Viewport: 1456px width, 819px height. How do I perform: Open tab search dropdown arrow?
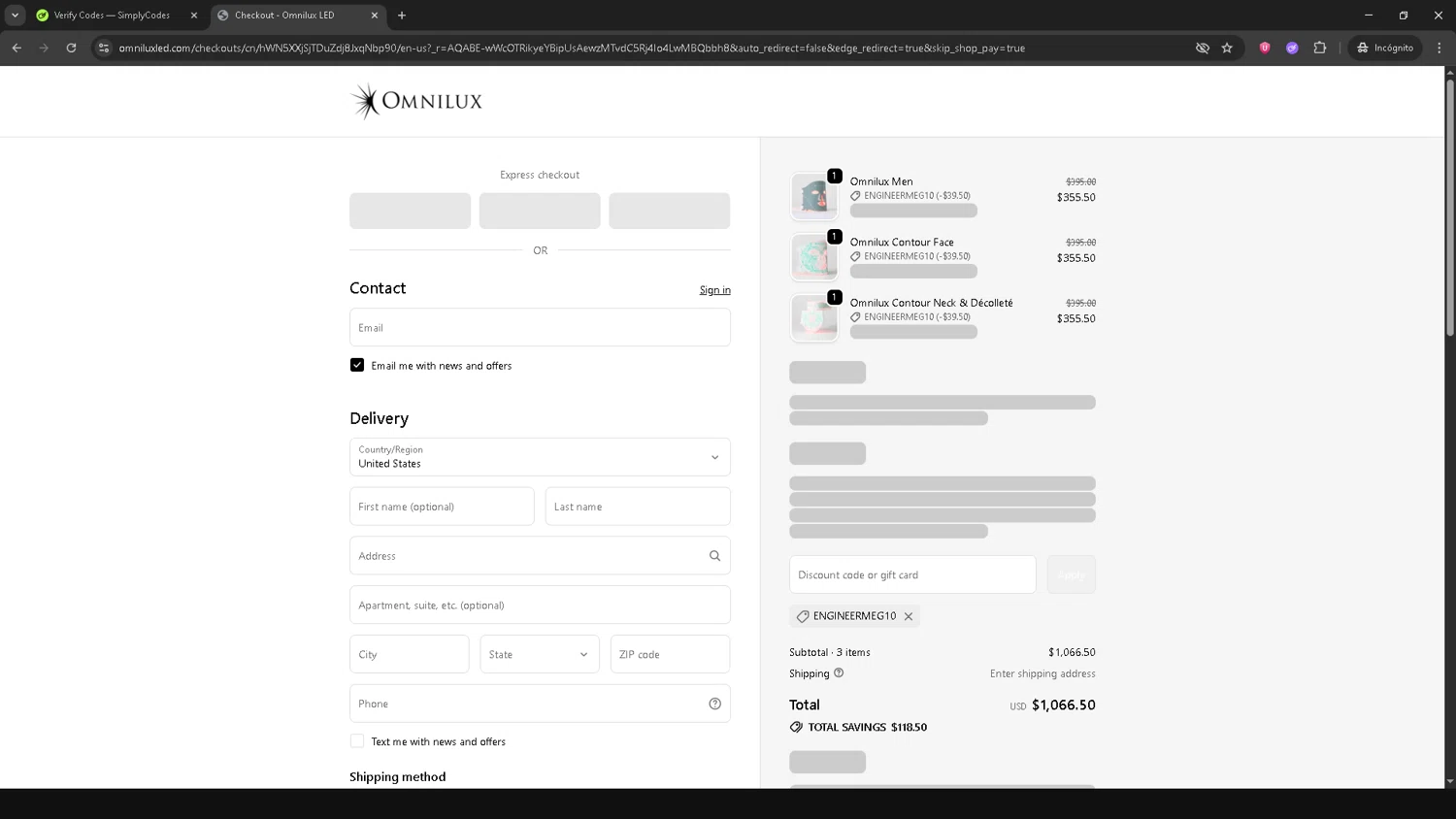click(x=16, y=16)
